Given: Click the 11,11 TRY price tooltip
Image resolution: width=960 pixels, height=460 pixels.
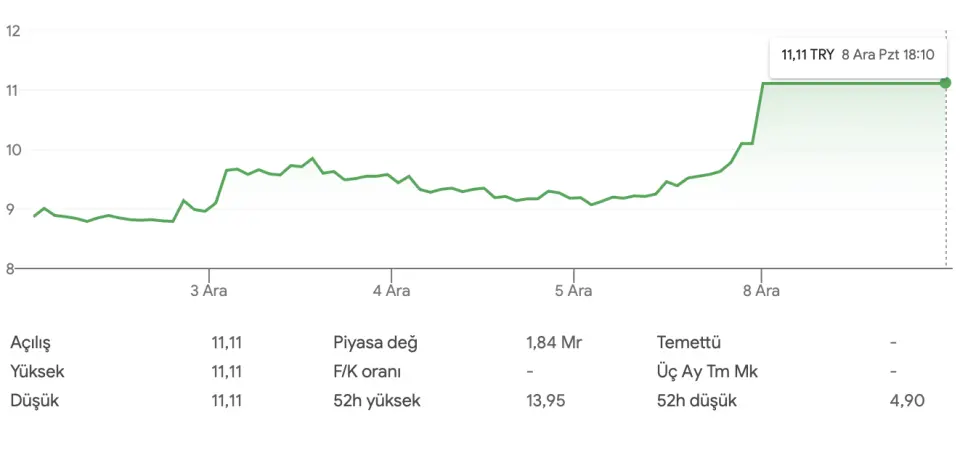Looking at the screenshot, I should click(x=857, y=55).
